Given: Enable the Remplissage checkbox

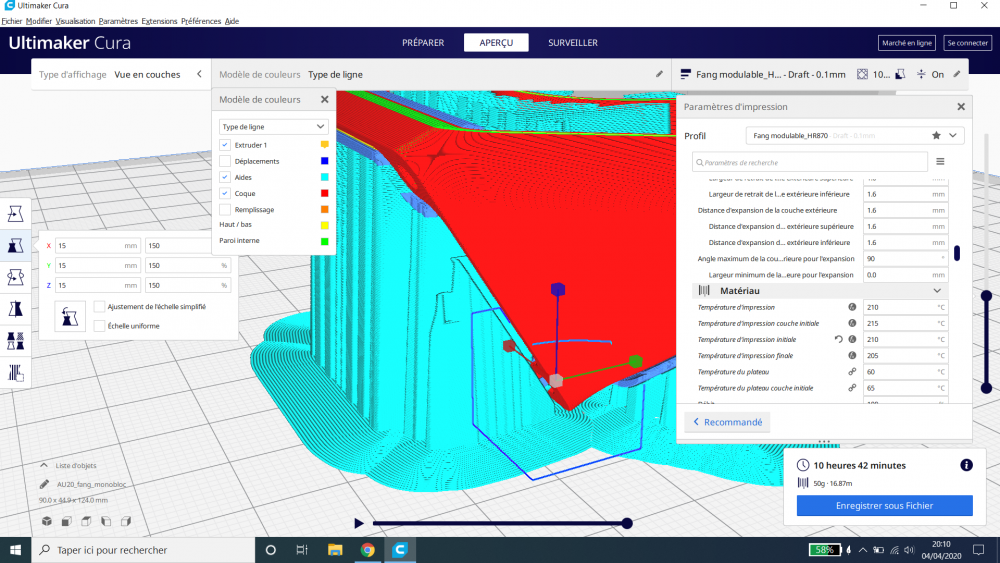Looking at the screenshot, I should tap(225, 209).
